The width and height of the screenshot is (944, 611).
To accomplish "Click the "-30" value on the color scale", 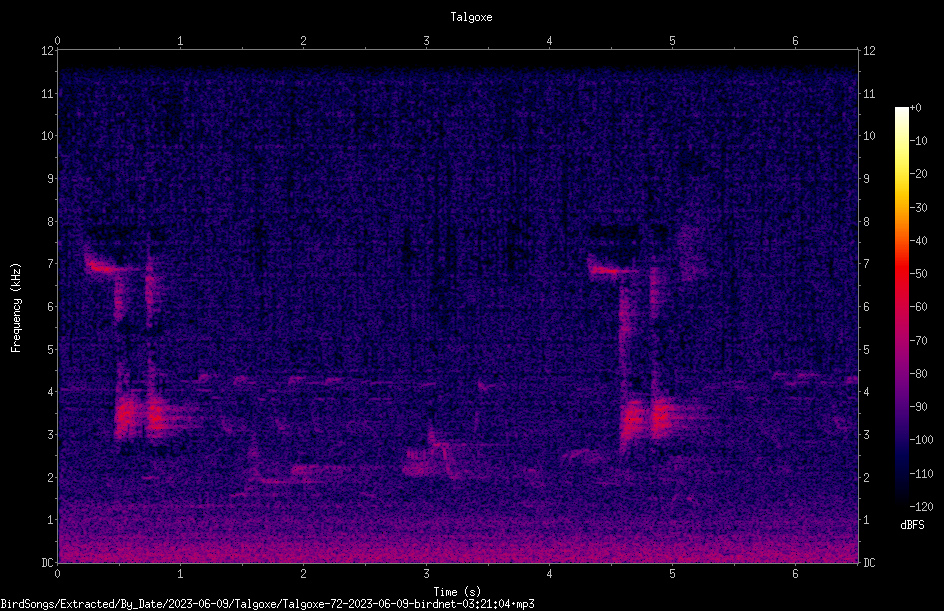I will 918,208.
